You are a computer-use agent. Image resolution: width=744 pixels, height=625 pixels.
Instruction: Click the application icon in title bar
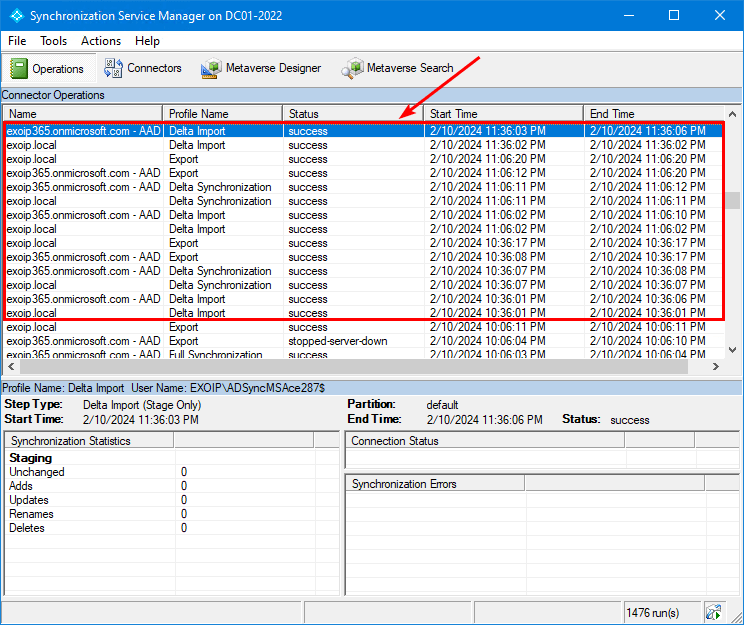[x=16, y=16]
